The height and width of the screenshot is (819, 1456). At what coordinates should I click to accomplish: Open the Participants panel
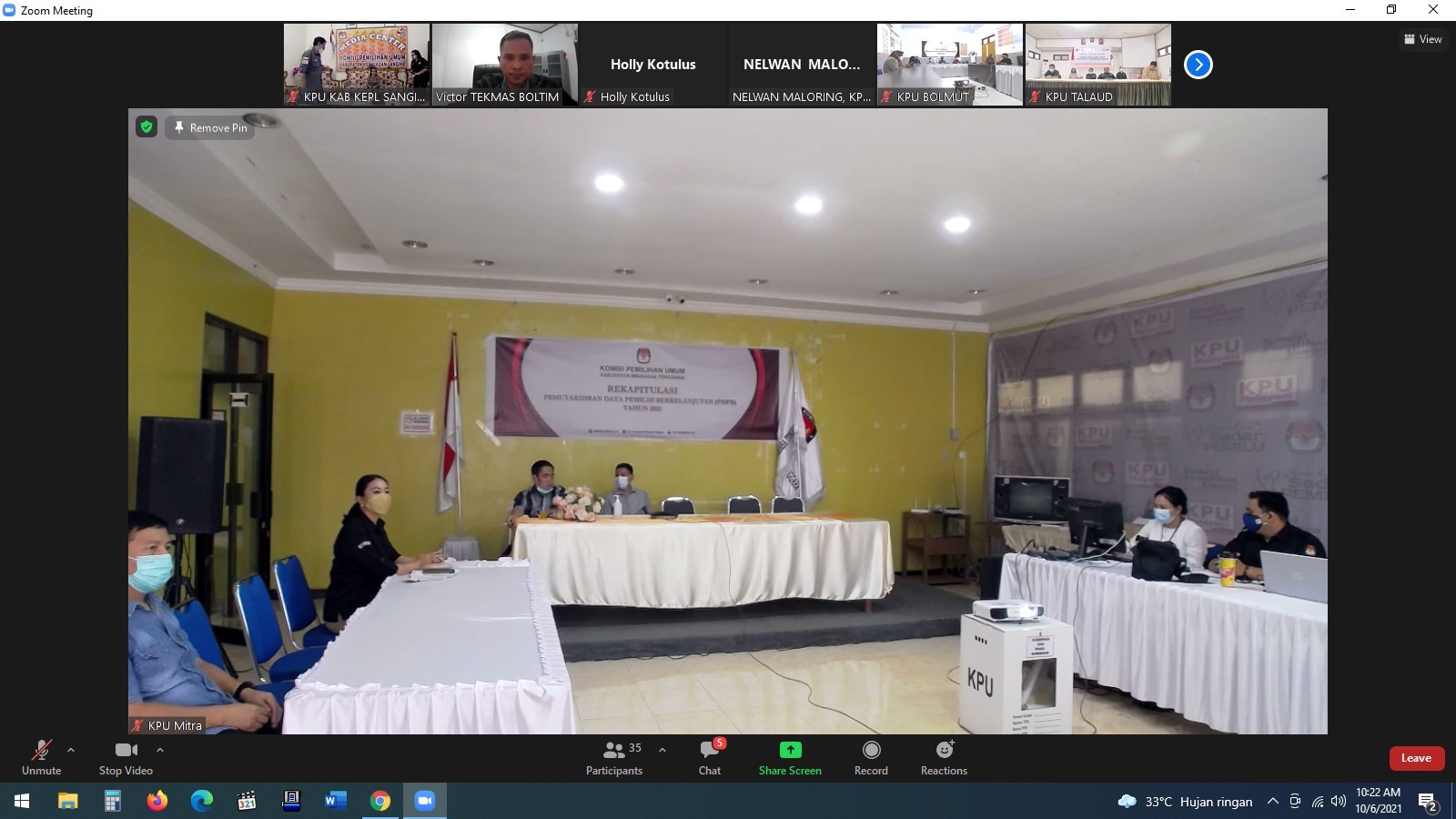pyautogui.click(x=614, y=757)
